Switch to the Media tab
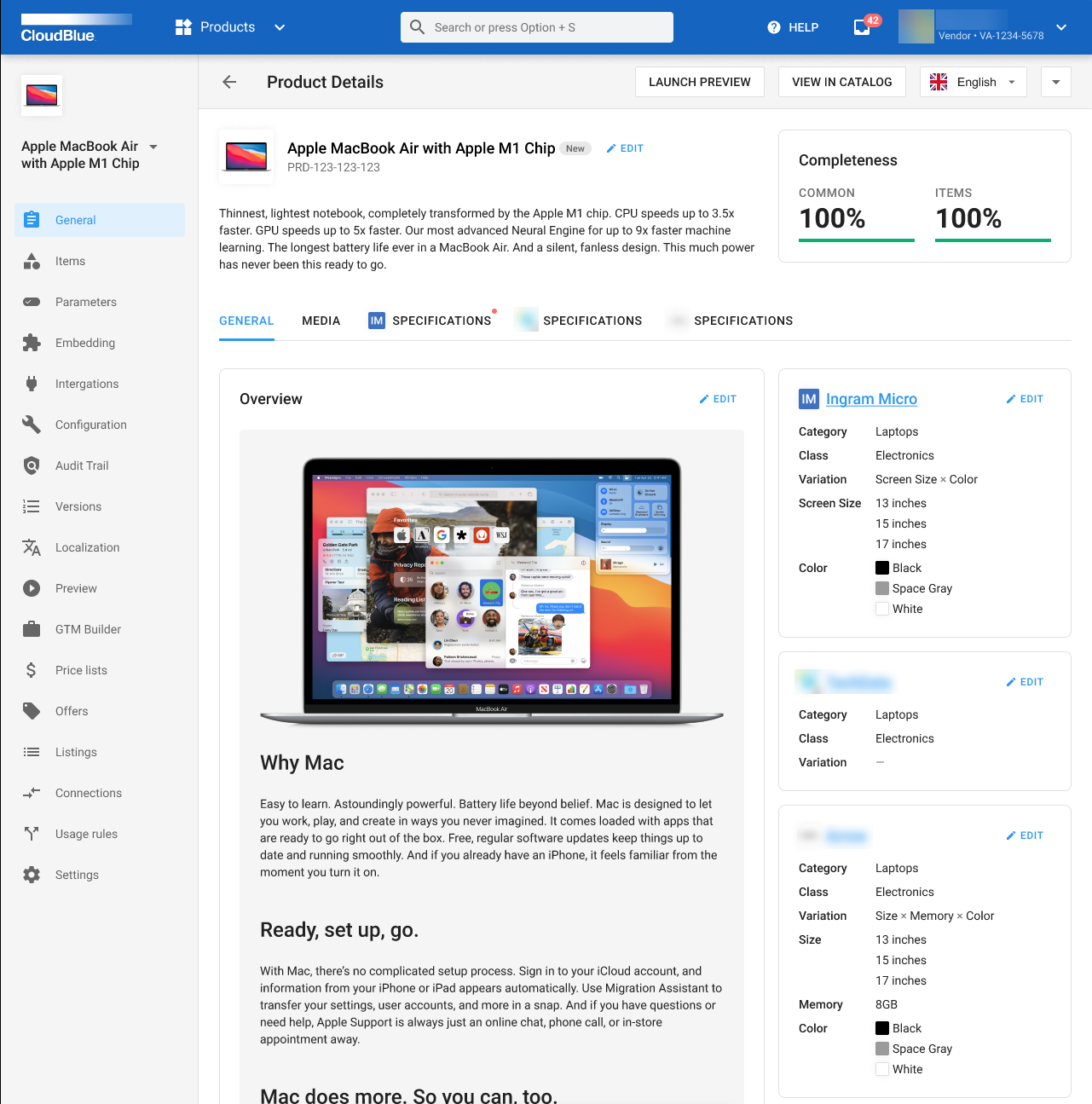This screenshot has width=1092, height=1104. pyautogui.click(x=321, y=321)
